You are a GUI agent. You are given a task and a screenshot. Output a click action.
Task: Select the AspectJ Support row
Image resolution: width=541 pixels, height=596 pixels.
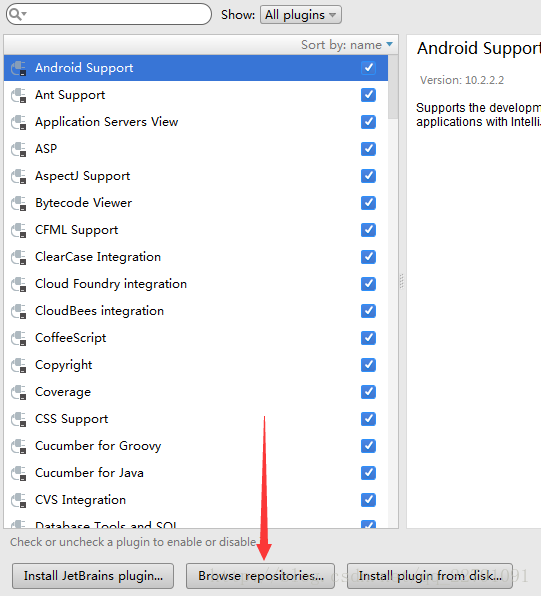pyautogui.click(x=196, y=176)
